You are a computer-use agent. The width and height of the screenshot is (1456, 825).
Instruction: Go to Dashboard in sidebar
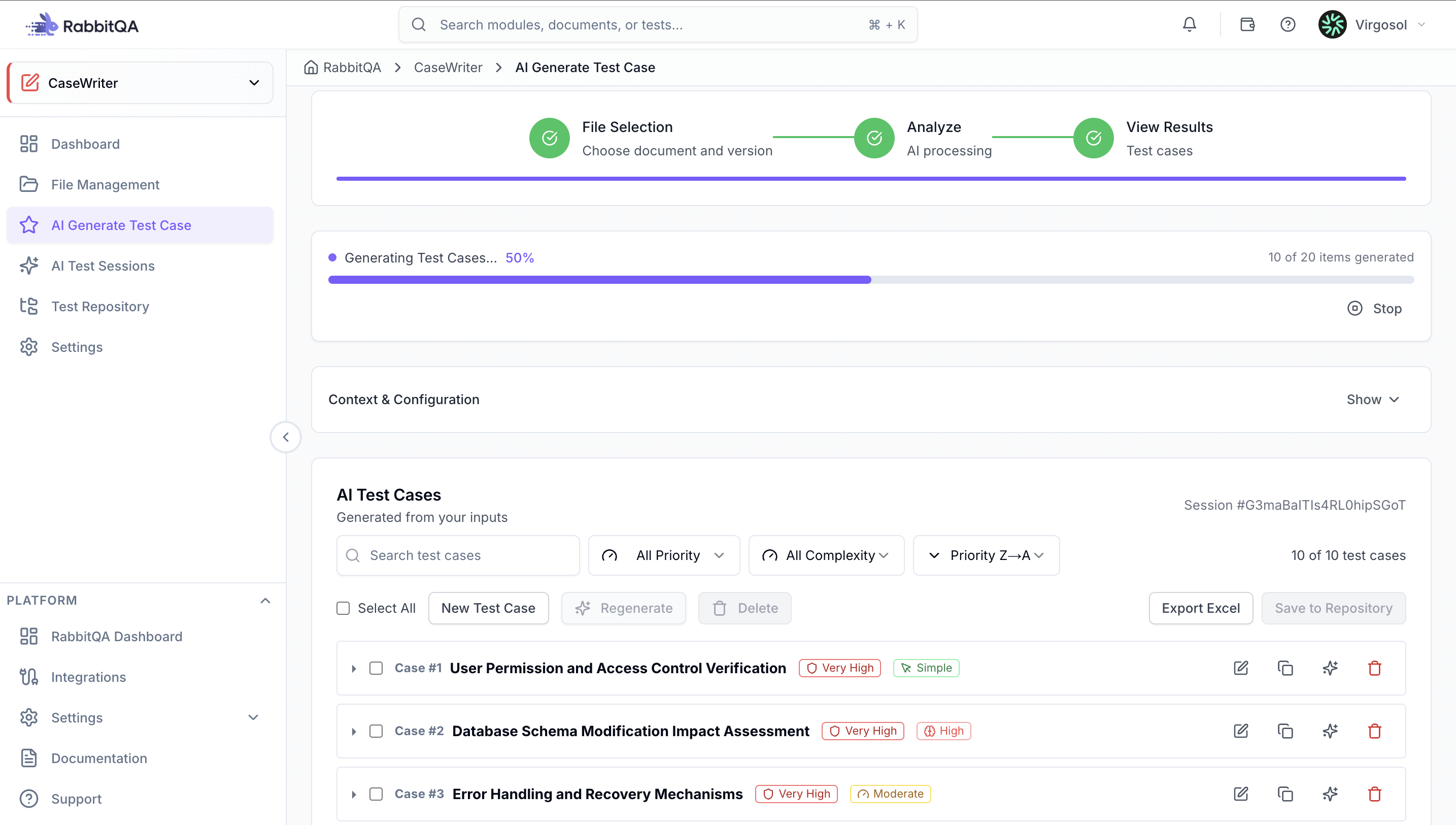coord(140,144)
